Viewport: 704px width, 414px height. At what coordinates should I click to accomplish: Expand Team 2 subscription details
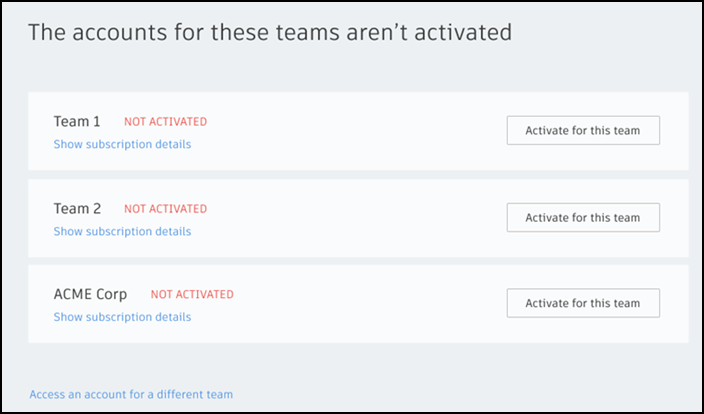coord(122,231)
